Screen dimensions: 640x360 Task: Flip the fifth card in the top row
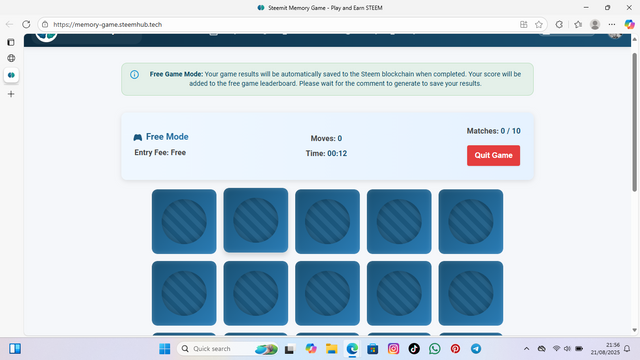click(x=471, y=221)
